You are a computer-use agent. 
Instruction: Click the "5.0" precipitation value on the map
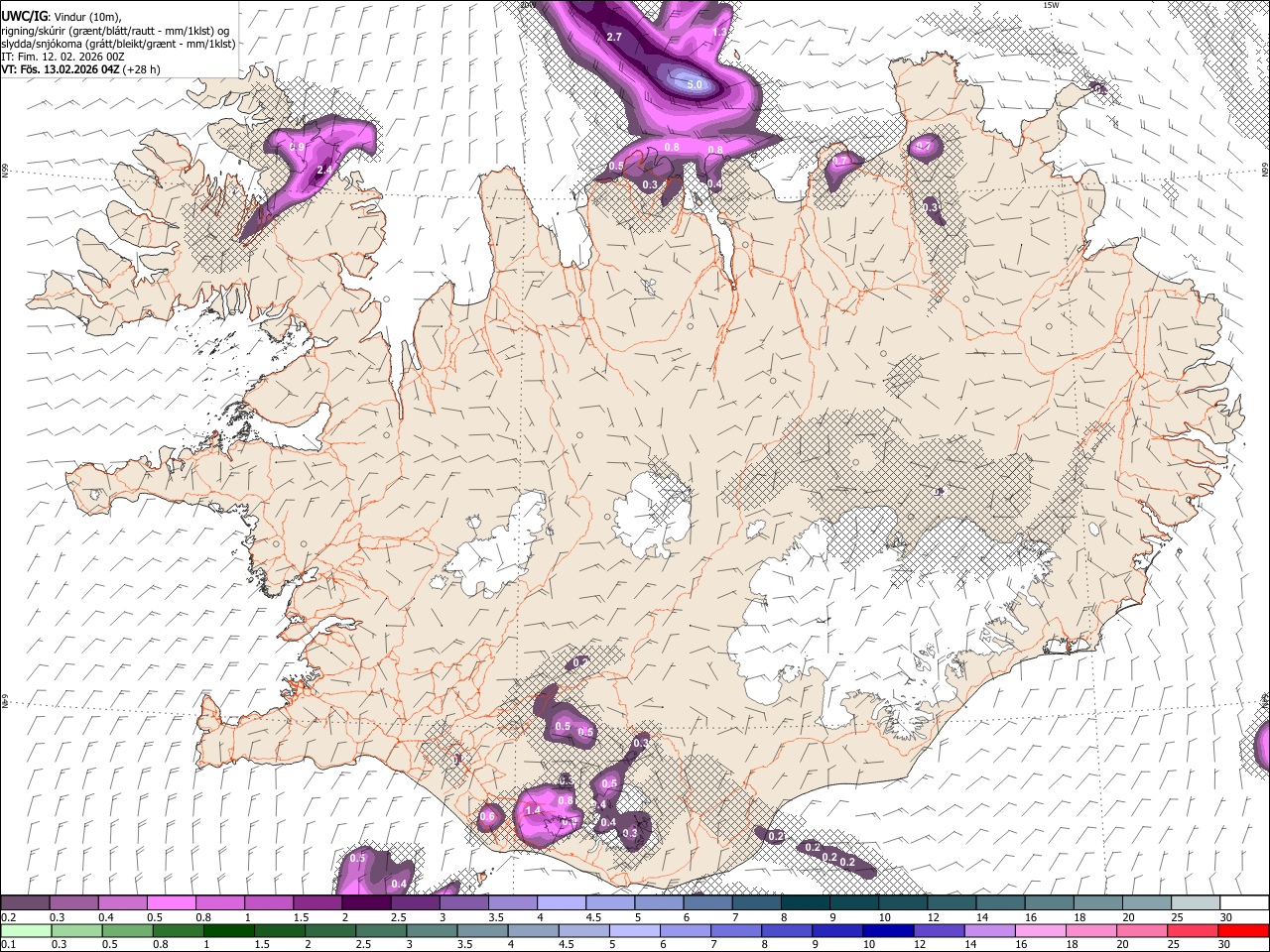pyautogui.click(x=695, y=85)
